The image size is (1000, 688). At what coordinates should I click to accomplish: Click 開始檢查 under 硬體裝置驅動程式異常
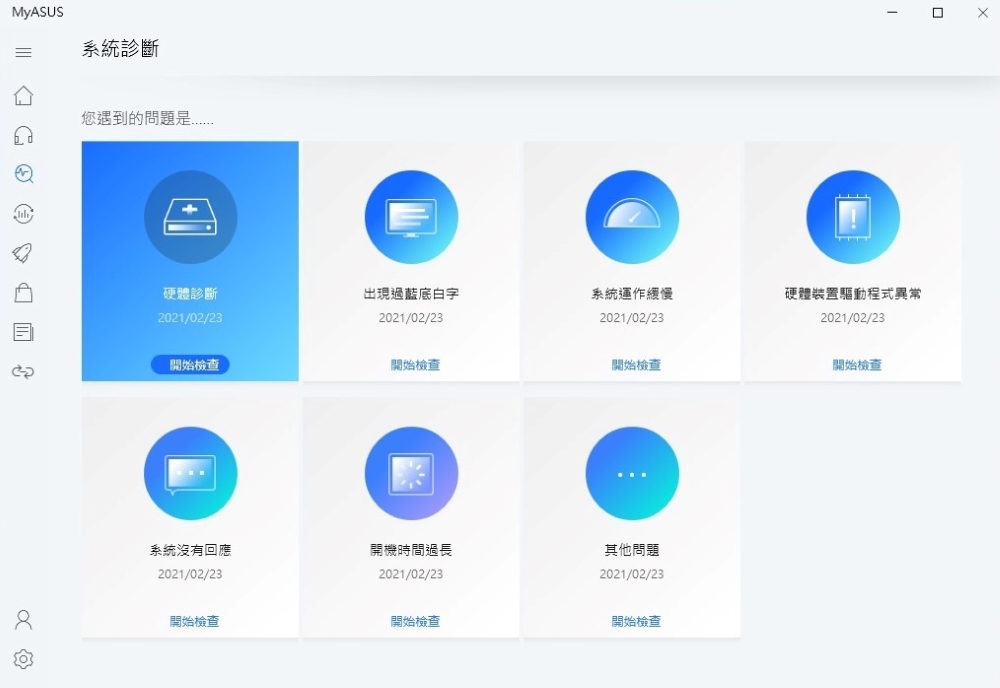[x=857, y=365]
